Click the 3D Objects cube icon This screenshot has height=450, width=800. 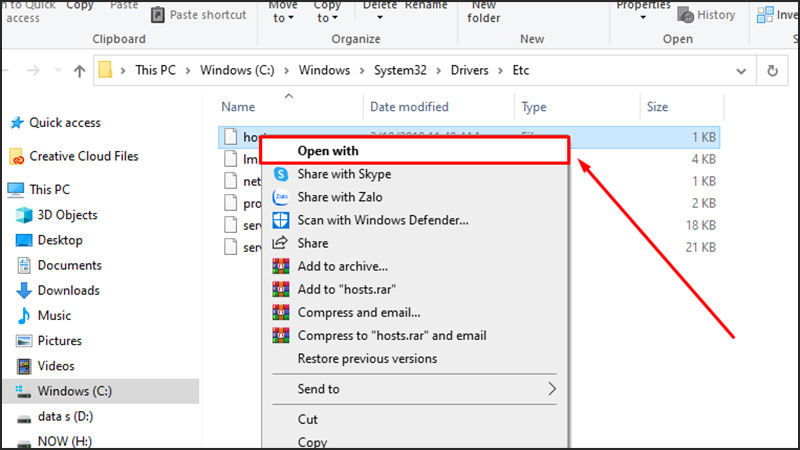[24, 215]
